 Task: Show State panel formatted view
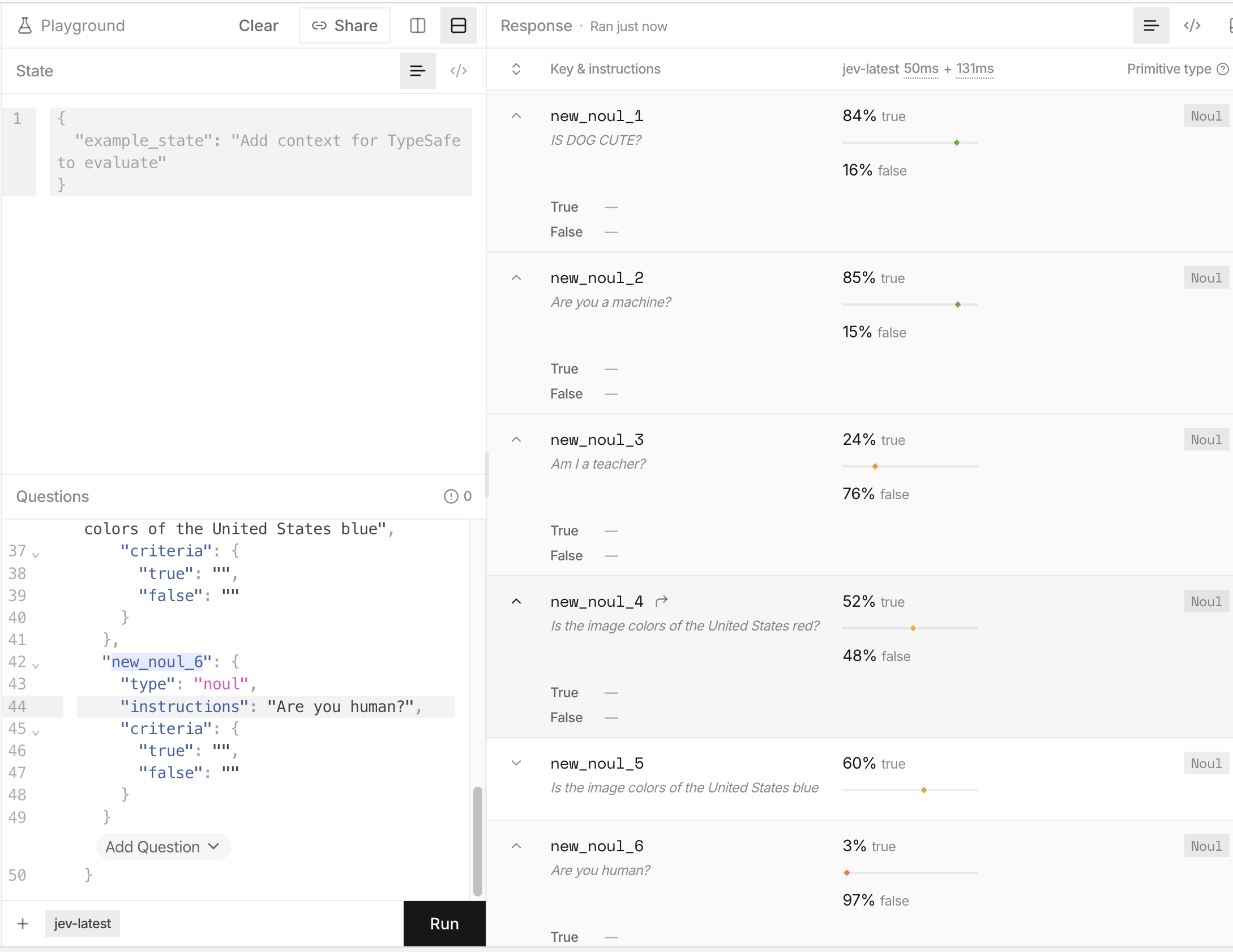[x=418, y=71]
